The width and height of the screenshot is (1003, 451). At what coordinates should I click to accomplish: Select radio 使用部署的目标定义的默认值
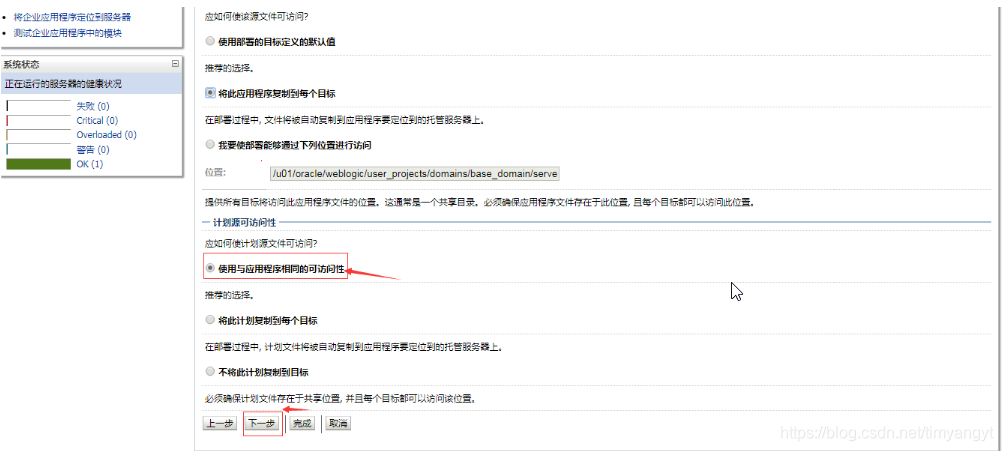(210, 41)
